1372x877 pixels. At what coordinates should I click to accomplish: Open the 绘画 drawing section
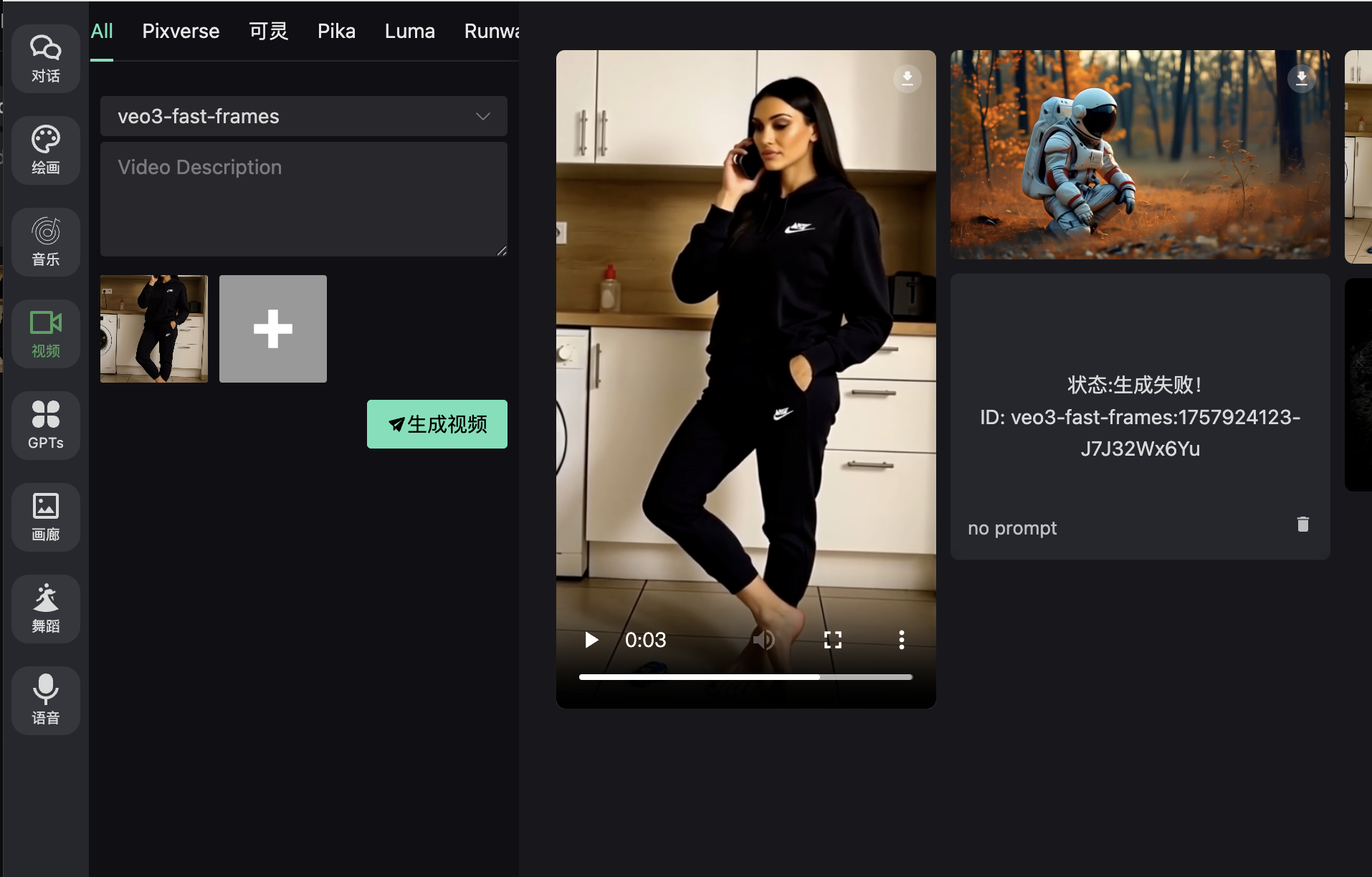pos(45,150)
